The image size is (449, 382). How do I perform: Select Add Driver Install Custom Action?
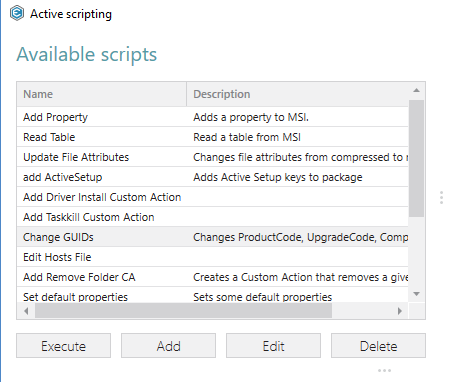click(x=213, y=197)
